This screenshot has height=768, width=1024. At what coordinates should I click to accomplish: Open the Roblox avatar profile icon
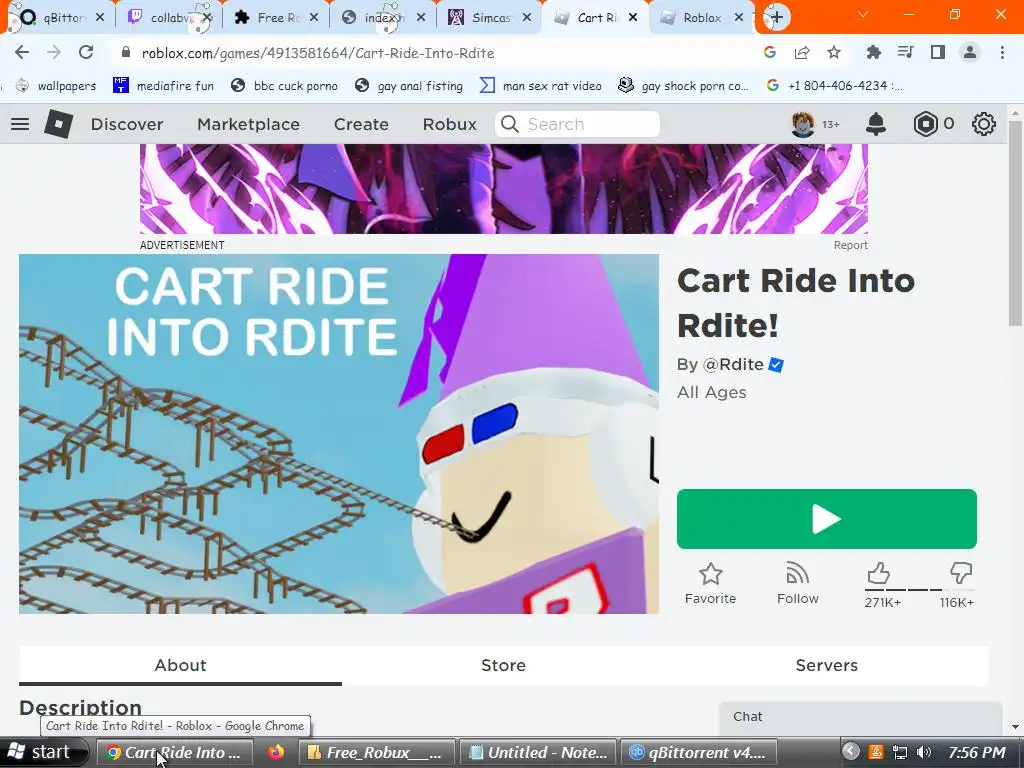point(803,124)
